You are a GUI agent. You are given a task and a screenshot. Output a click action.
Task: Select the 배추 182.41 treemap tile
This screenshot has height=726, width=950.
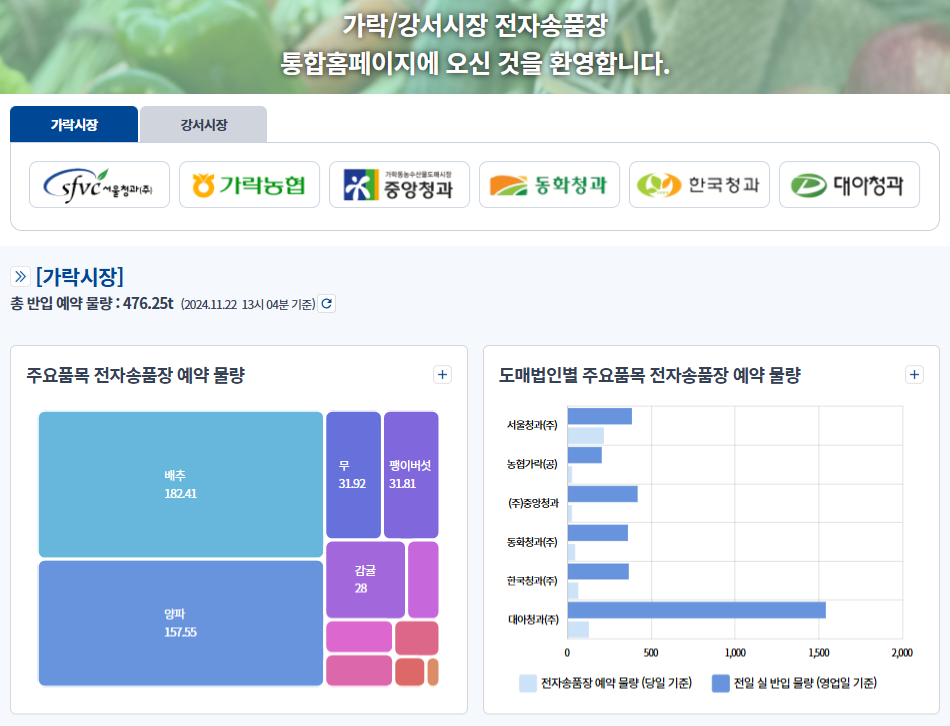(x=181, y=484)
